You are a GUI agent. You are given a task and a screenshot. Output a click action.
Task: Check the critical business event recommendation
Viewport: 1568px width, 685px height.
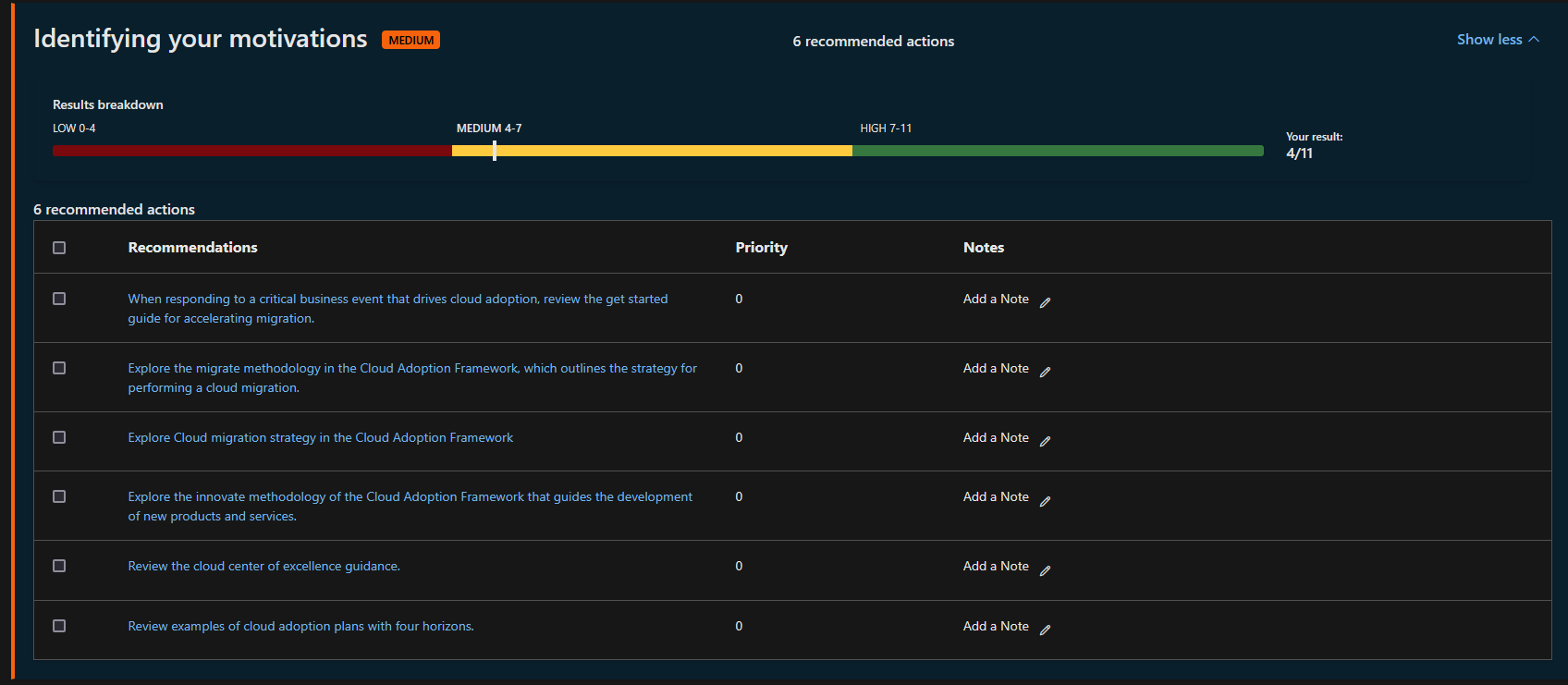click(59, 299)
